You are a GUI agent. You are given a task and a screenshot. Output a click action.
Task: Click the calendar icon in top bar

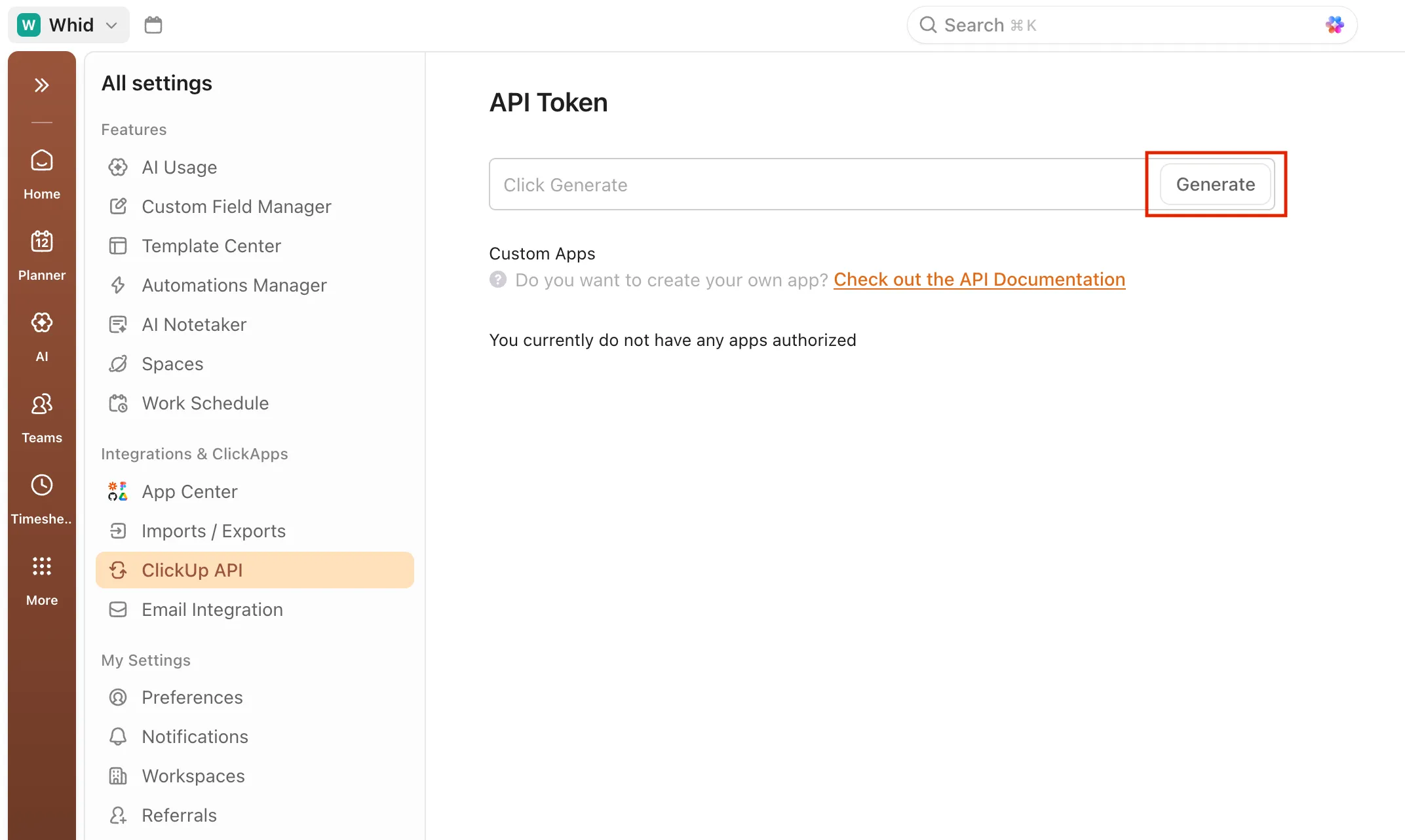click(153, 25)
